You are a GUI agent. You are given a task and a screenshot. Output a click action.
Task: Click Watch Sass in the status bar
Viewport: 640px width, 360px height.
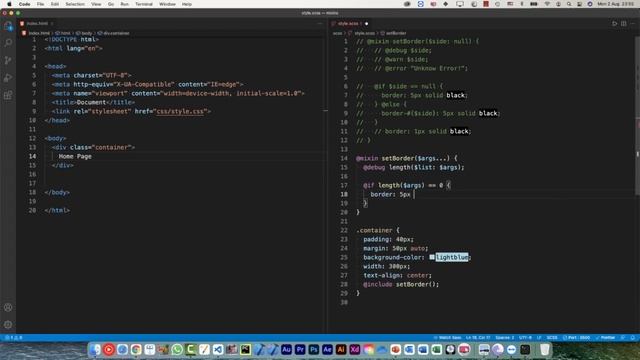447,338
